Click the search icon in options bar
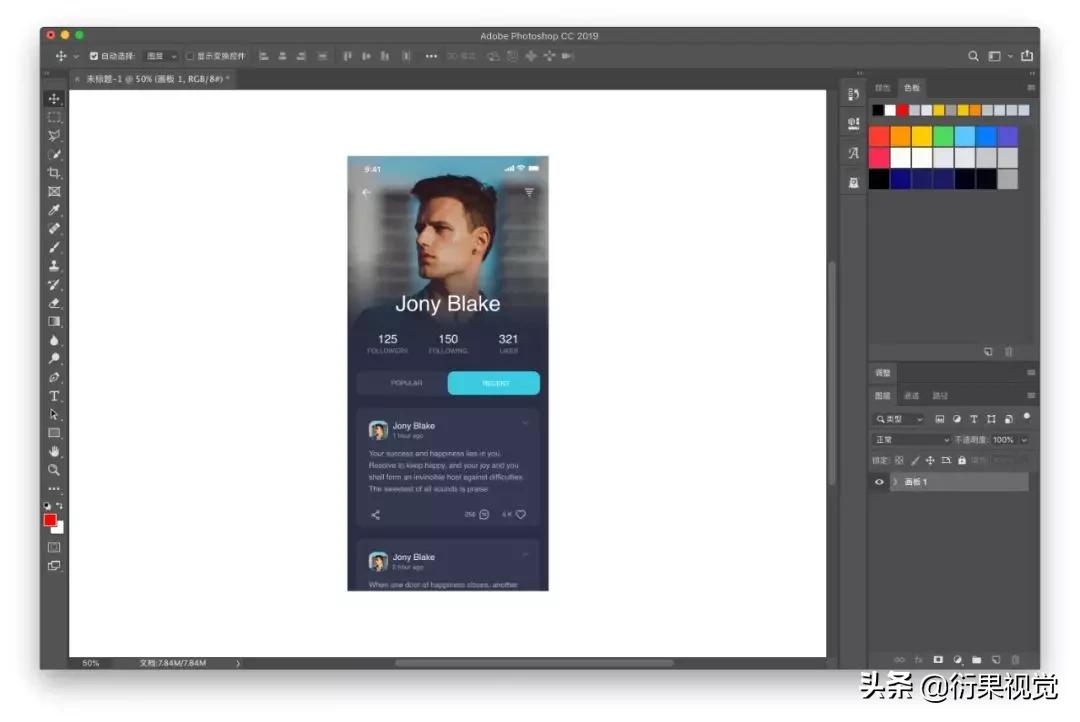Screen dimensions: 1080x722 973,56
